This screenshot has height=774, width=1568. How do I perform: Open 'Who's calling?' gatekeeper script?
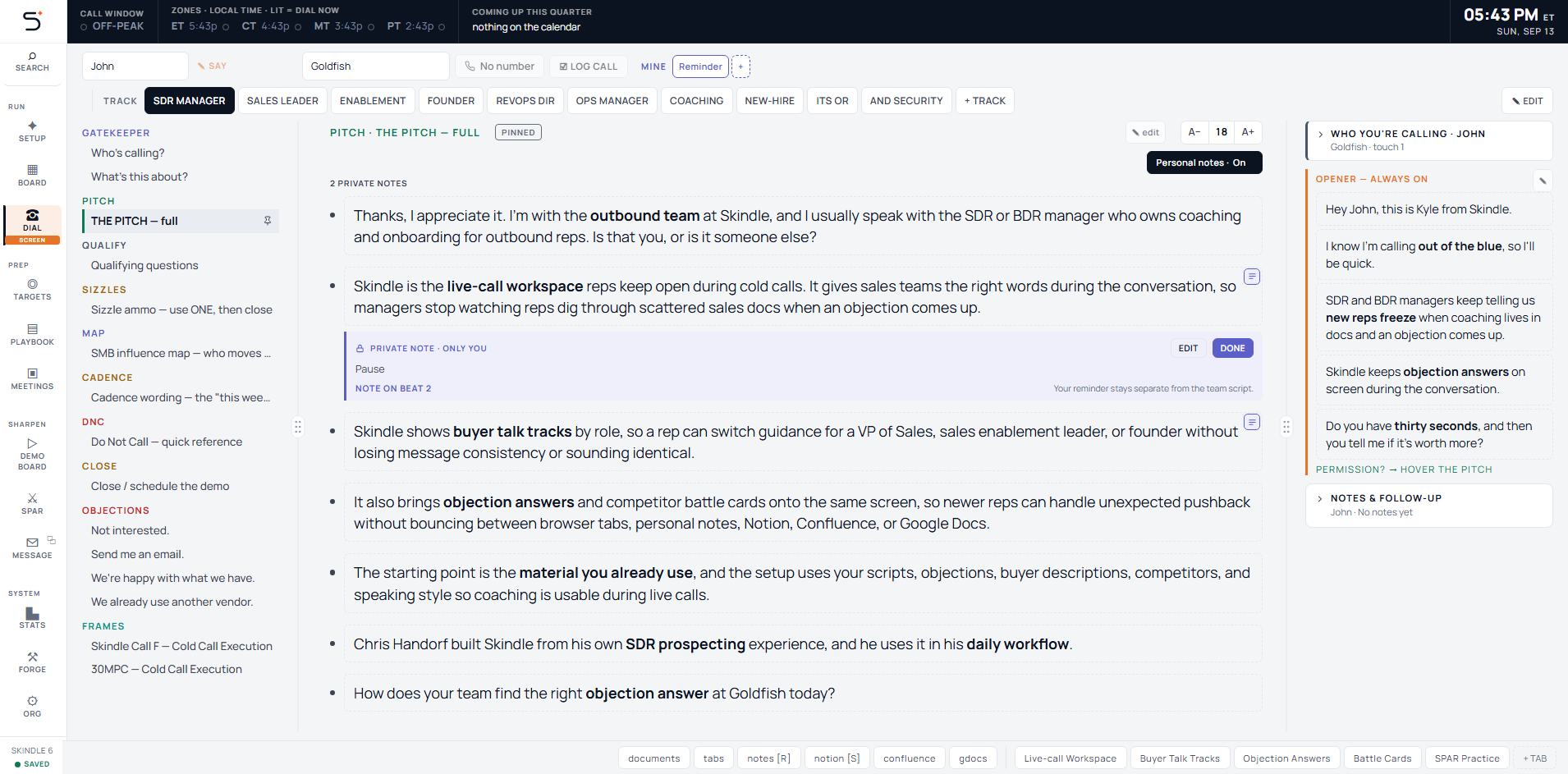(127, 153)
